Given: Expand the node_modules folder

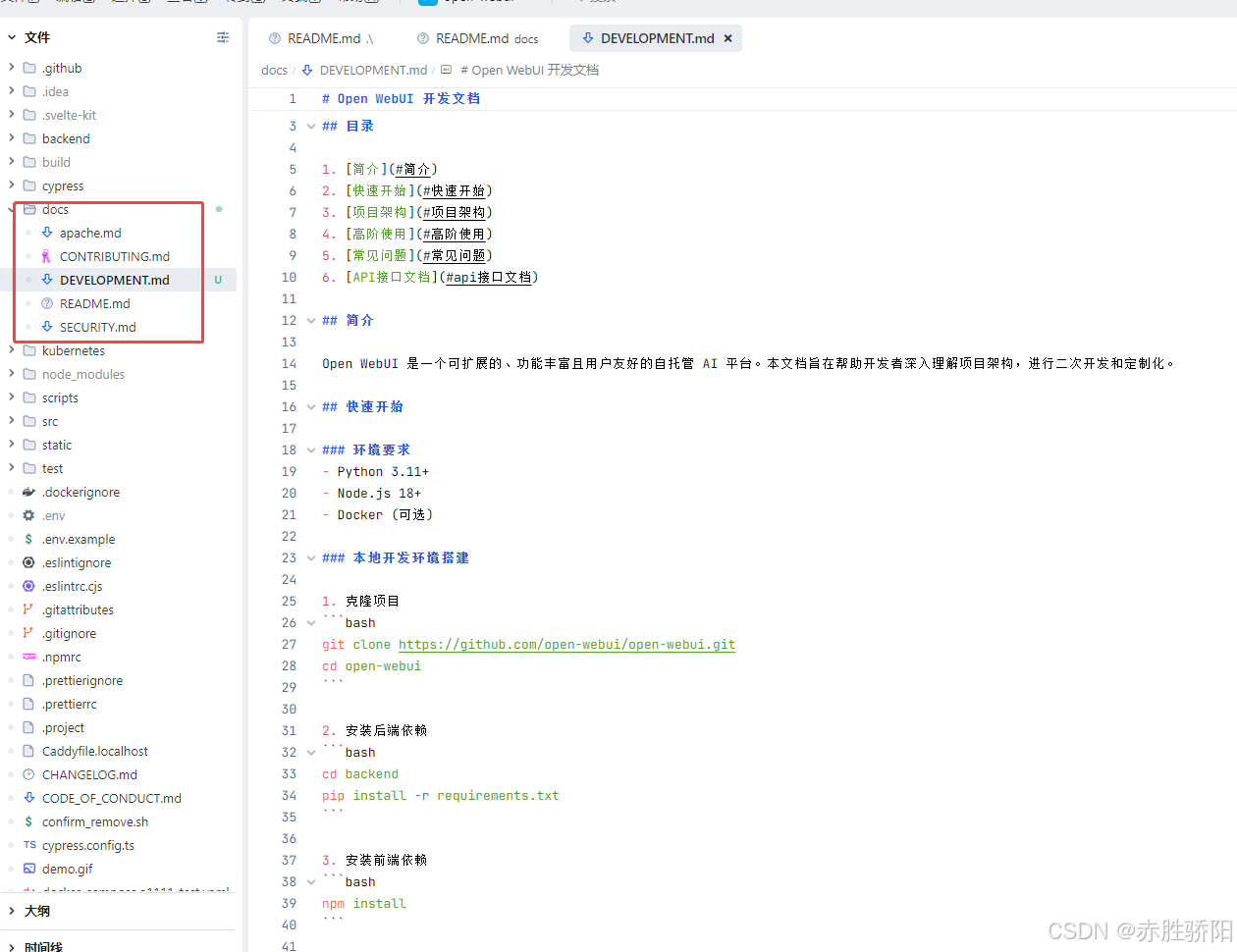Looking at the screenshot, I should click(x=12, y=374).
